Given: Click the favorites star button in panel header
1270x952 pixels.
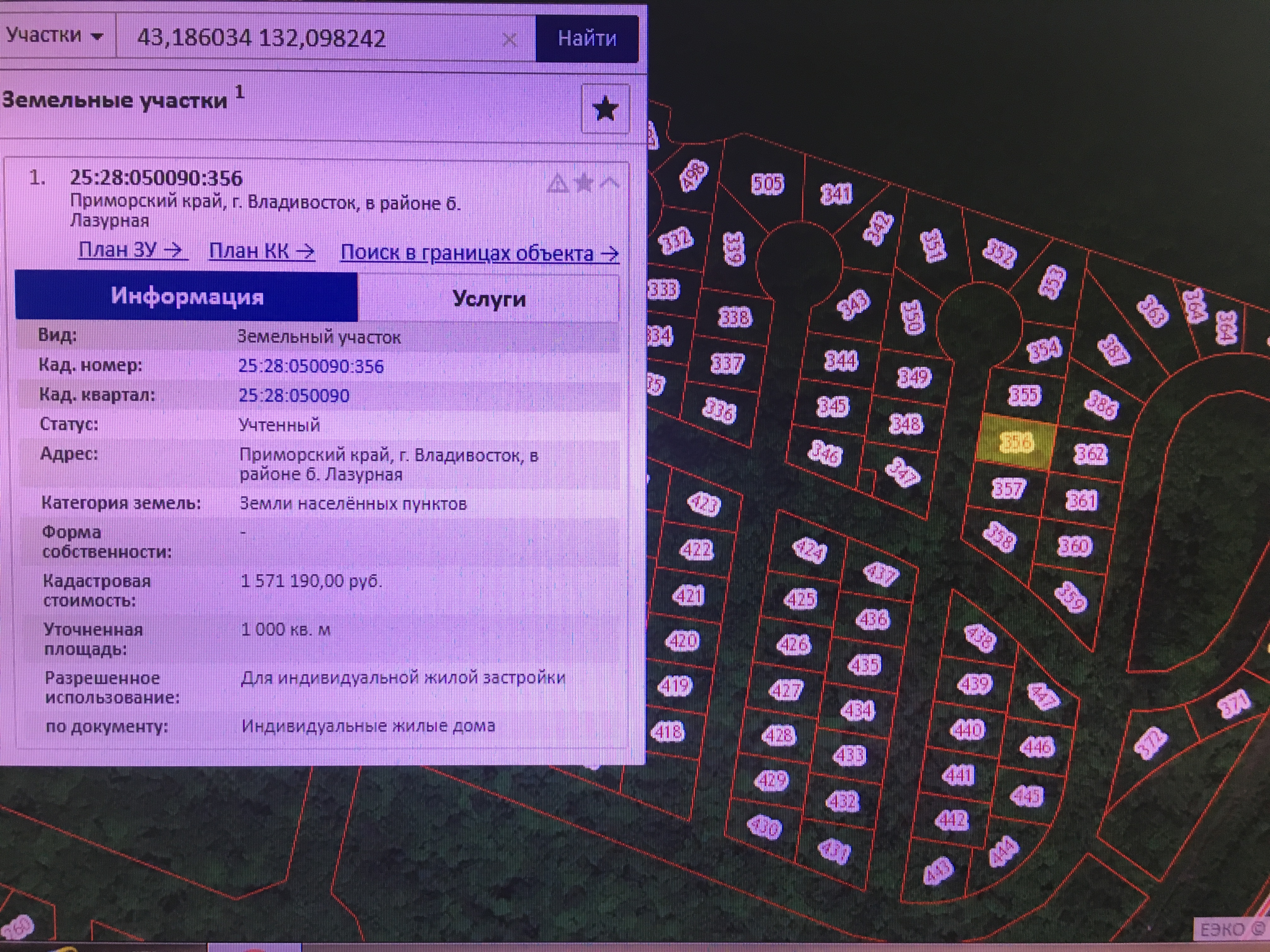Looking at the screenshot, I should coord(604,109).
